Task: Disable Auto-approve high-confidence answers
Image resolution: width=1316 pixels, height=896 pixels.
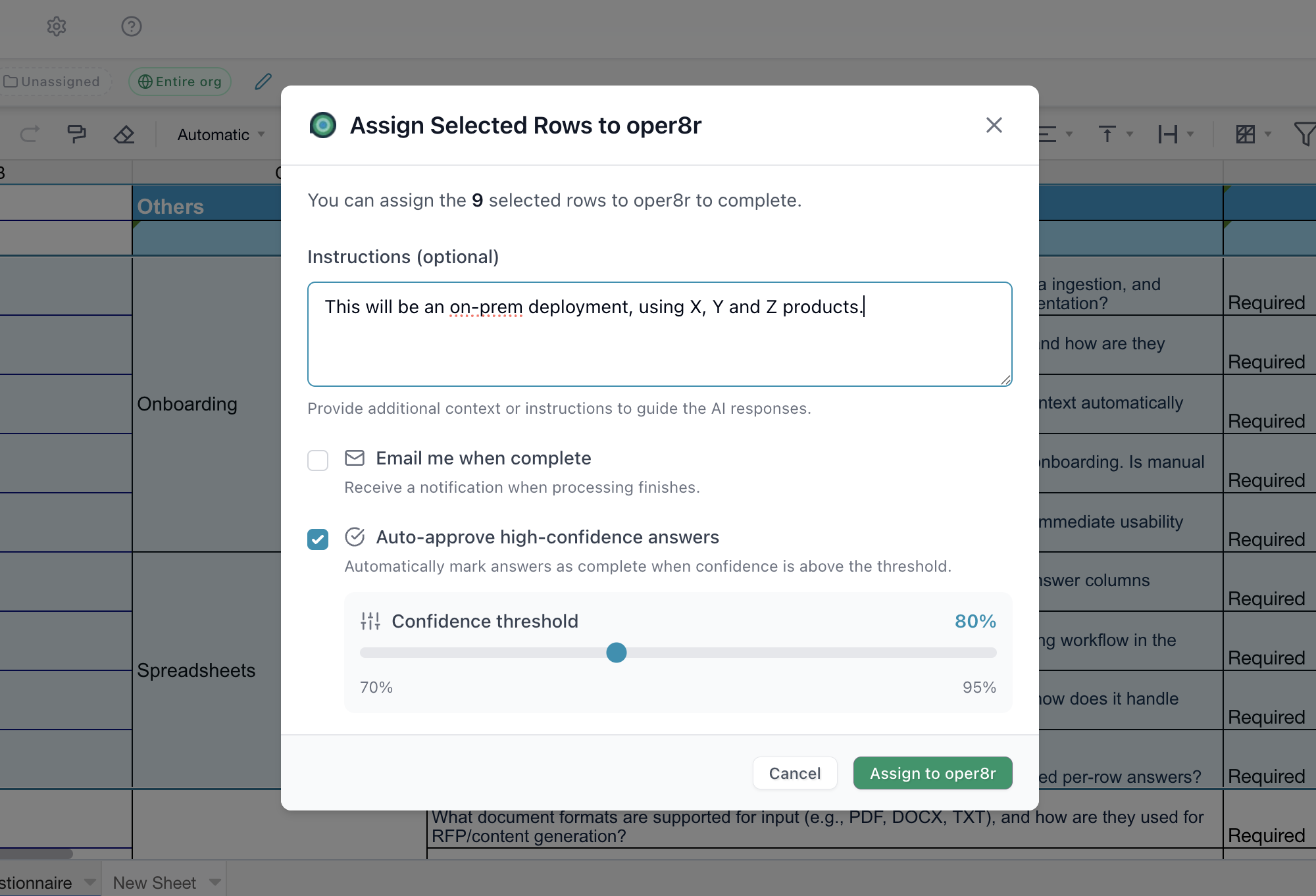Action: click(x=318, y=539)
